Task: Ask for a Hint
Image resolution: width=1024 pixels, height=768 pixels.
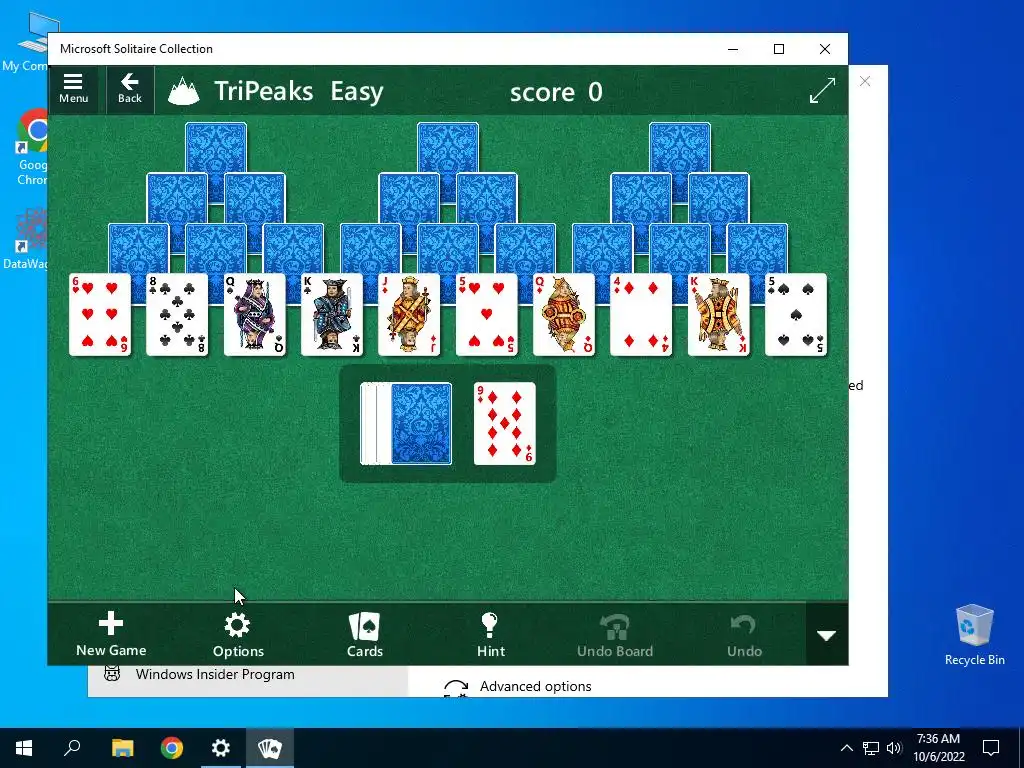Action: [490, 634]
